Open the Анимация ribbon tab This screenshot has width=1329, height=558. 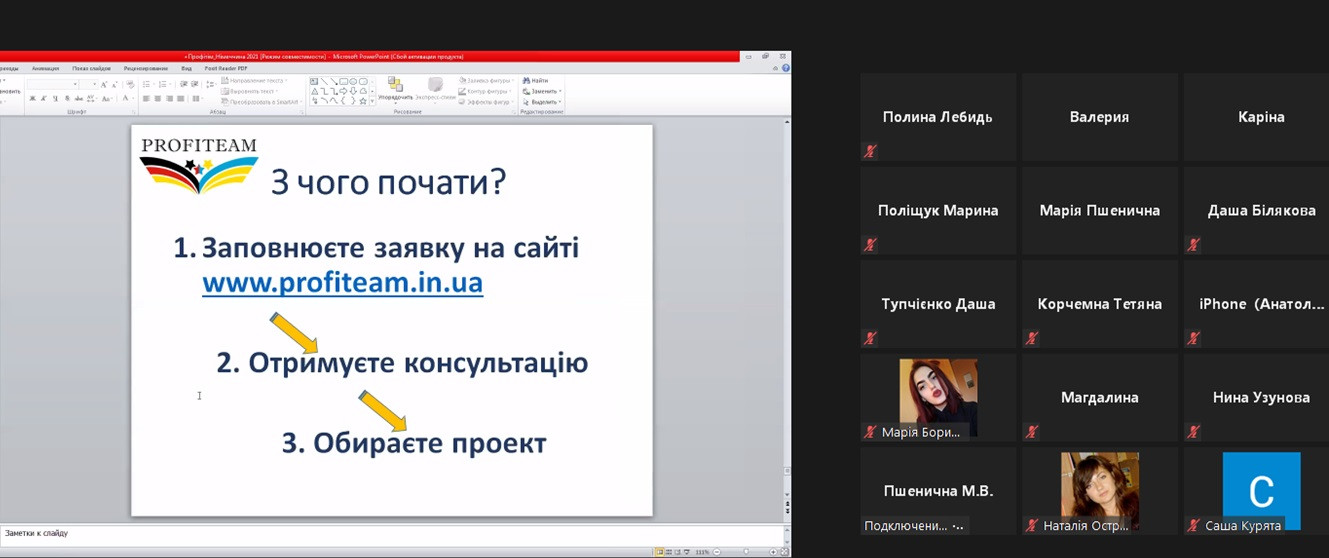45,68
